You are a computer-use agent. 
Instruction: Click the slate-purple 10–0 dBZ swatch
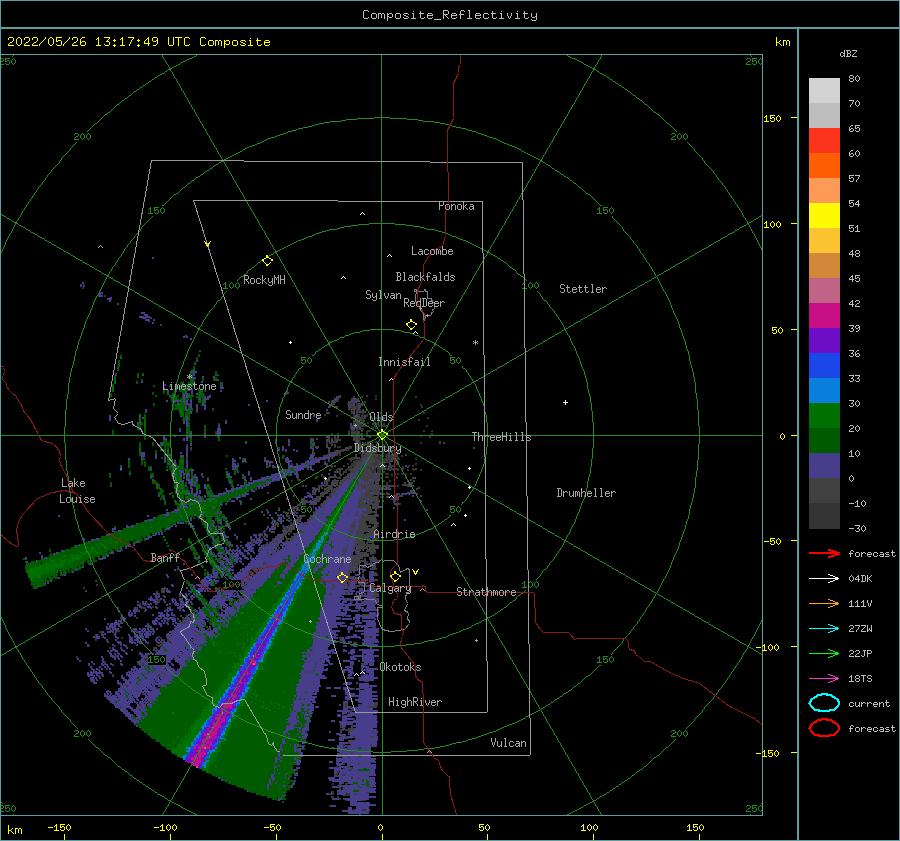click(824, 466)
